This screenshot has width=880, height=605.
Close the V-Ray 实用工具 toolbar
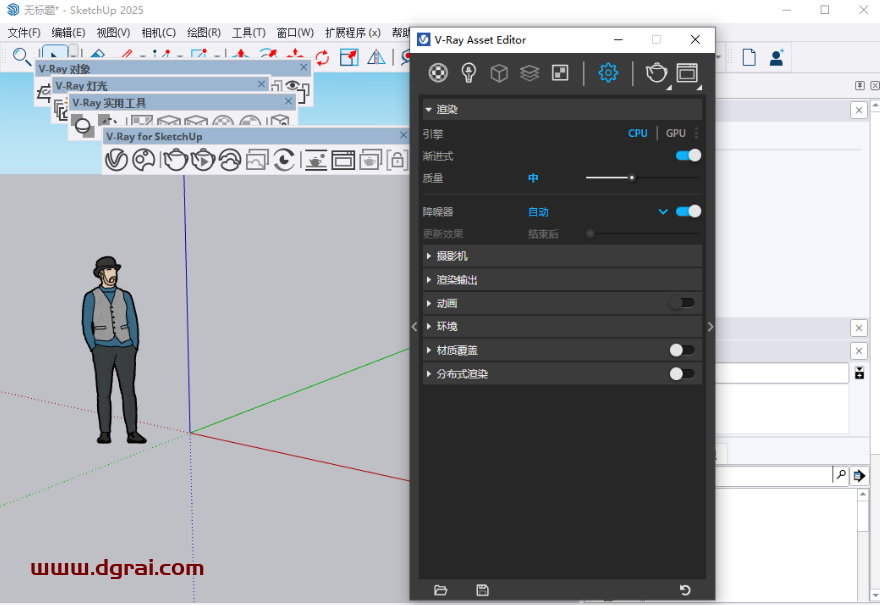(288, 101)
